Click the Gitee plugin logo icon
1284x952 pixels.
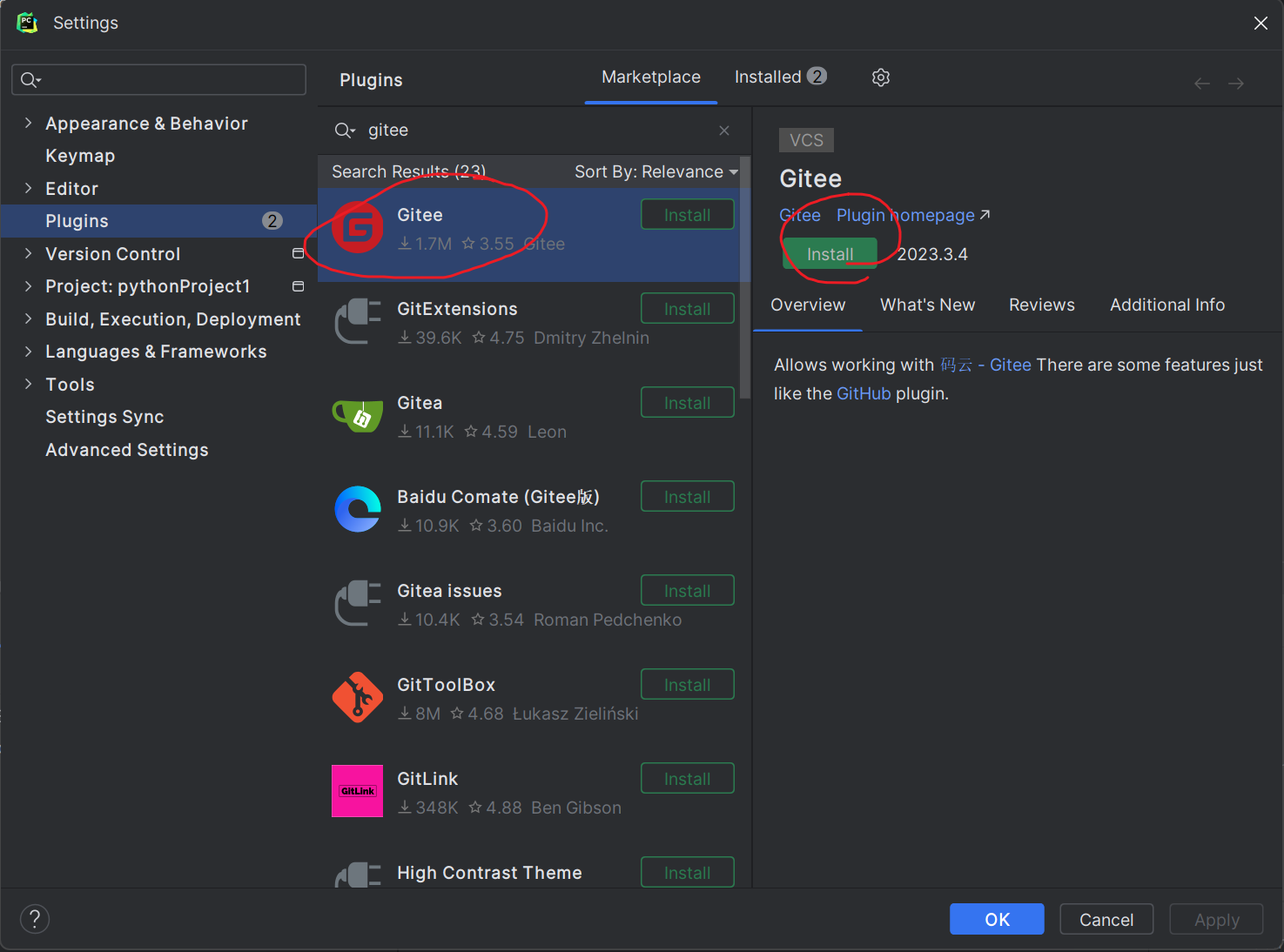click(x=358, y=227)
